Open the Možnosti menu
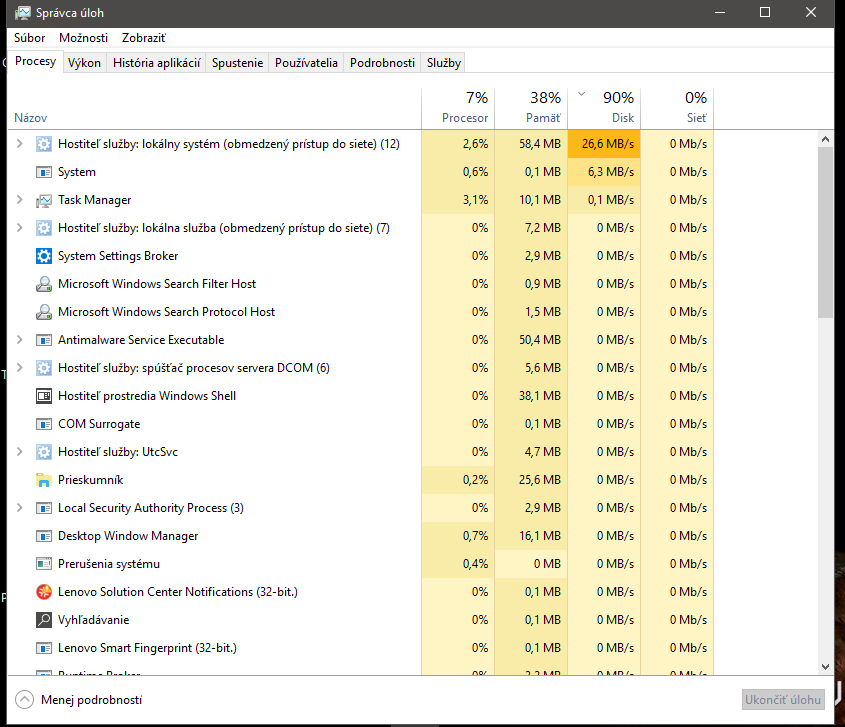Viewport: 845px width, 727px height. (84, 38)
